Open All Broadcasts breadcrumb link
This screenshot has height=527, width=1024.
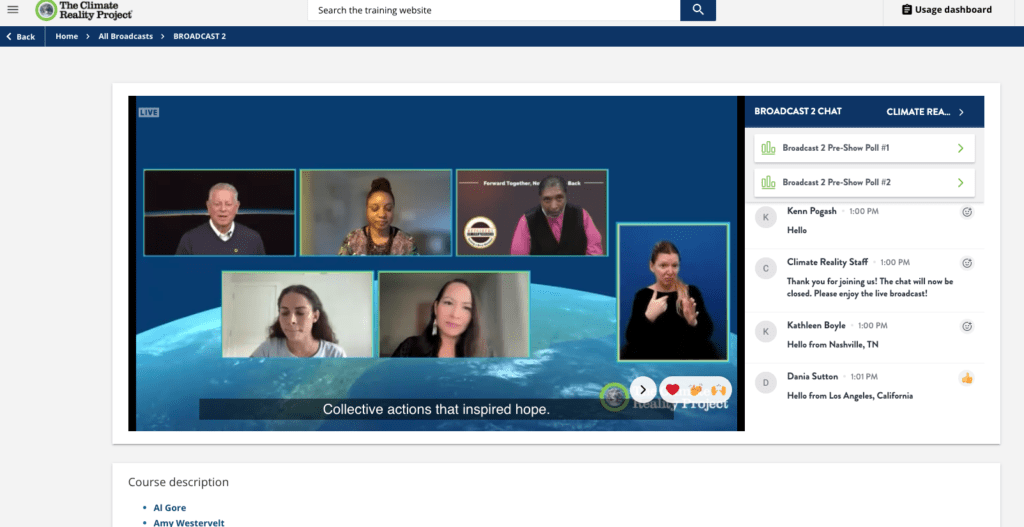tap(125, 37)
